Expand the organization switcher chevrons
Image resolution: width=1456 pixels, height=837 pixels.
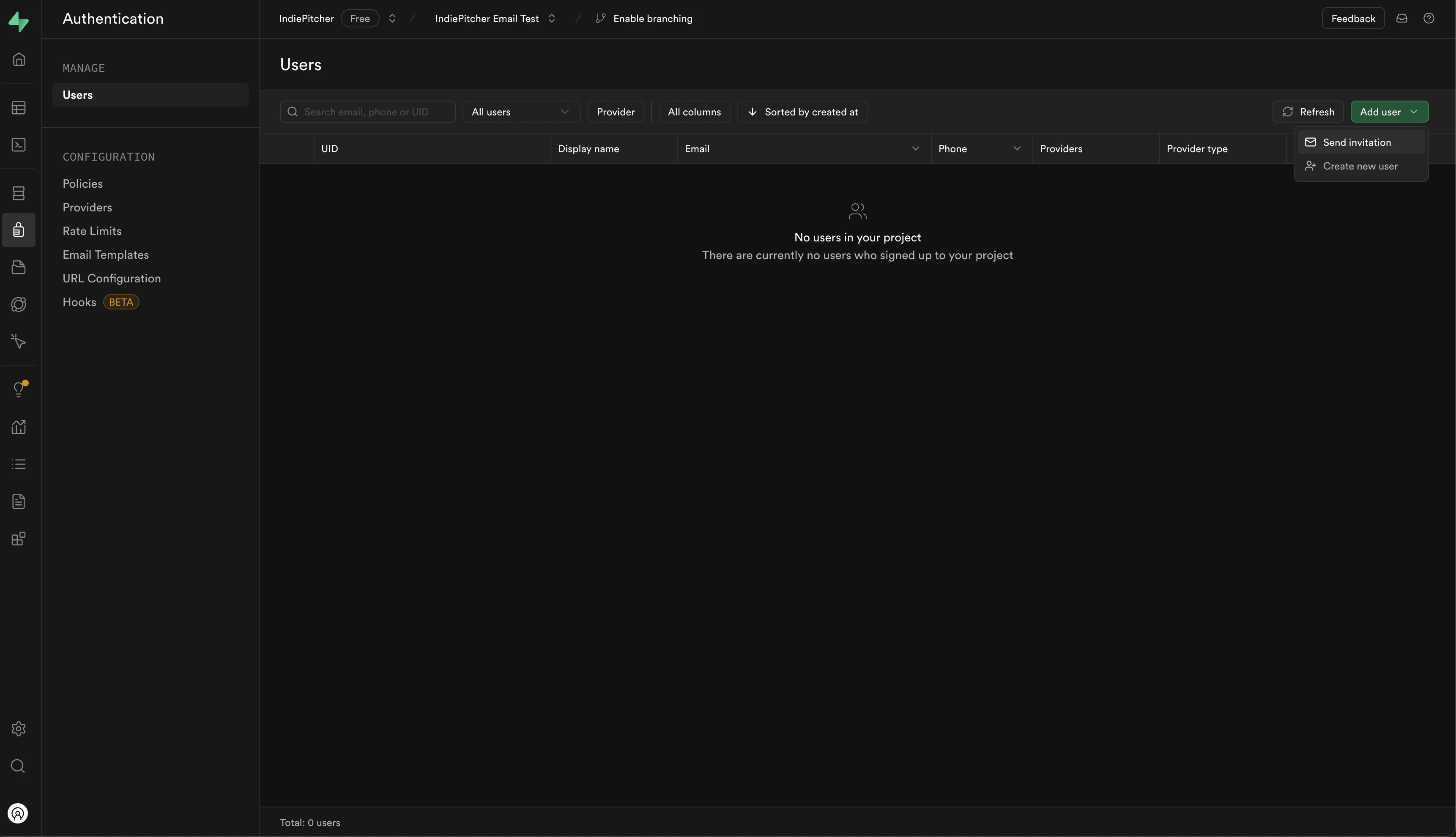(392, 19)
